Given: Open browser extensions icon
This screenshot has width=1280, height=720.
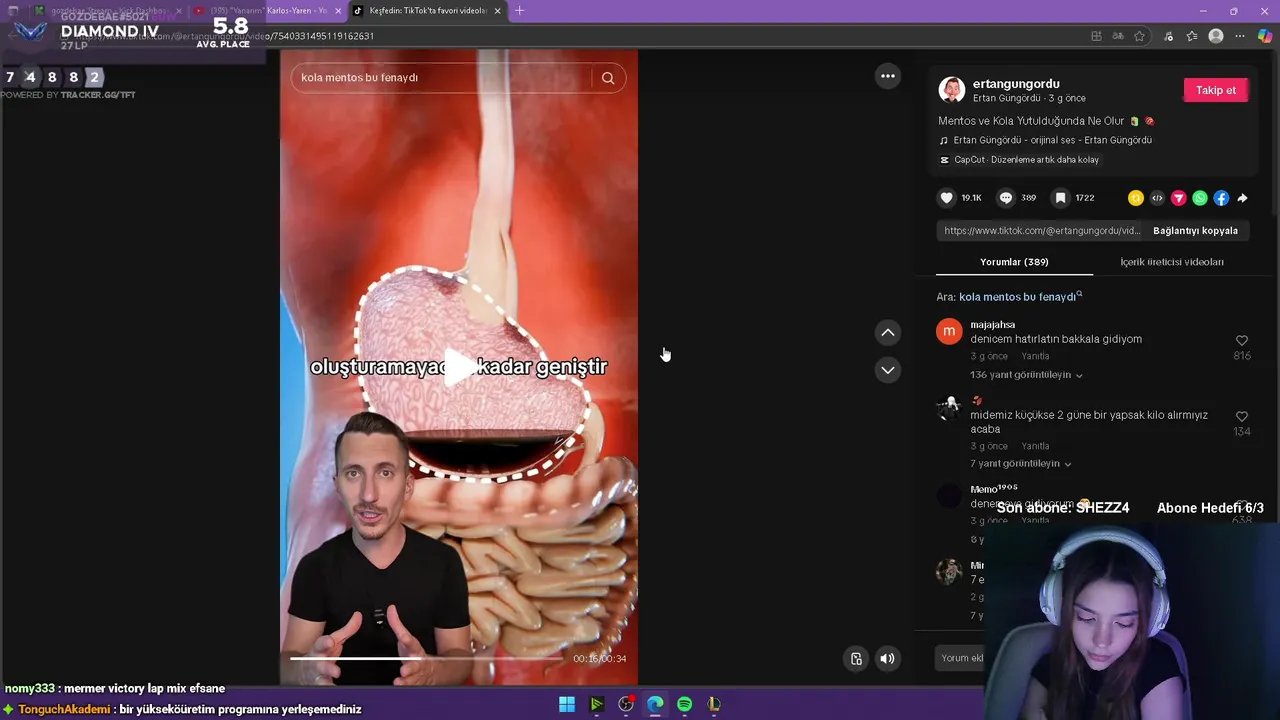Looking at the screenshot, I should [1168, 36].
